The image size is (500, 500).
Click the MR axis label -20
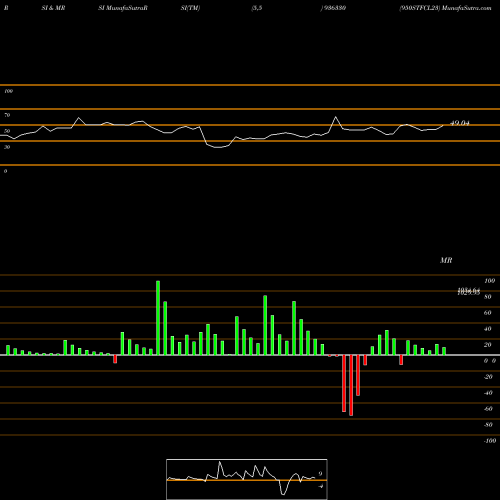click(x=488, y=377)
